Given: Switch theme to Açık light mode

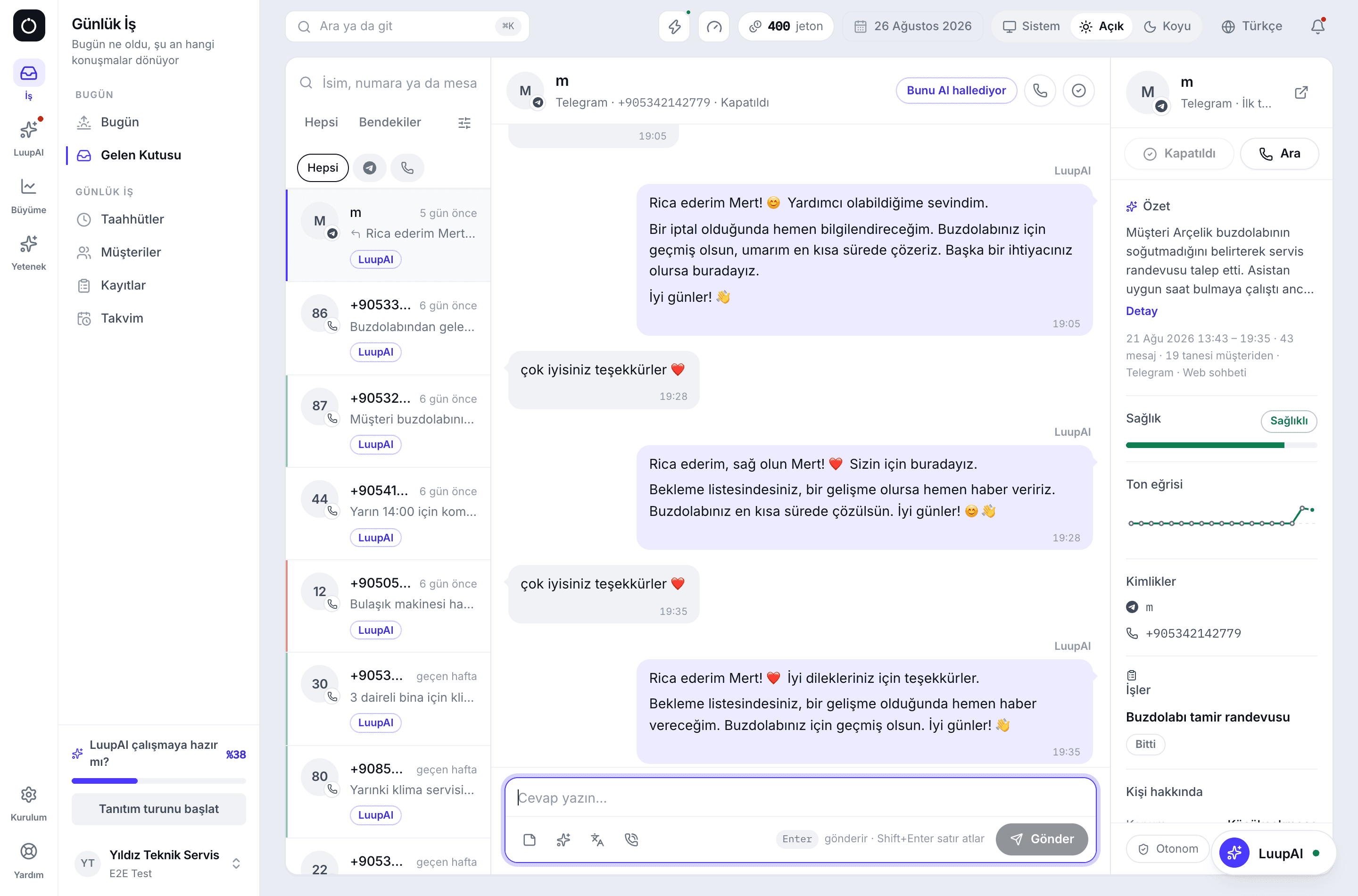Looking at the screenshot, I should click(x=1101, y=26).
